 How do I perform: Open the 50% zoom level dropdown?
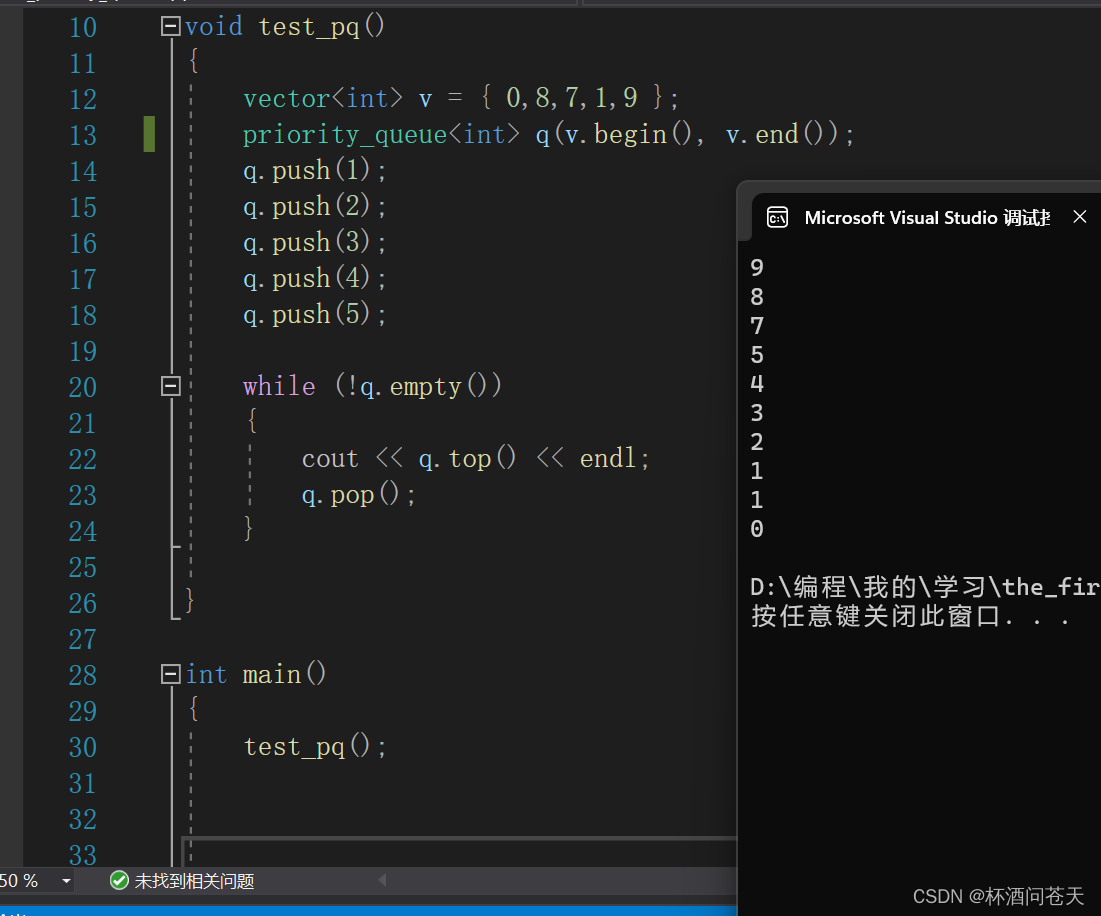pos(66,881)
